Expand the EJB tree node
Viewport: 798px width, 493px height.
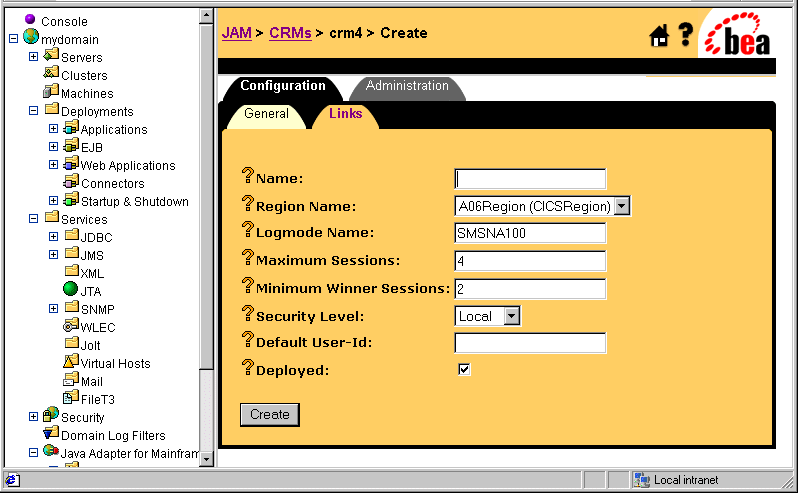(x=53, y=147)
